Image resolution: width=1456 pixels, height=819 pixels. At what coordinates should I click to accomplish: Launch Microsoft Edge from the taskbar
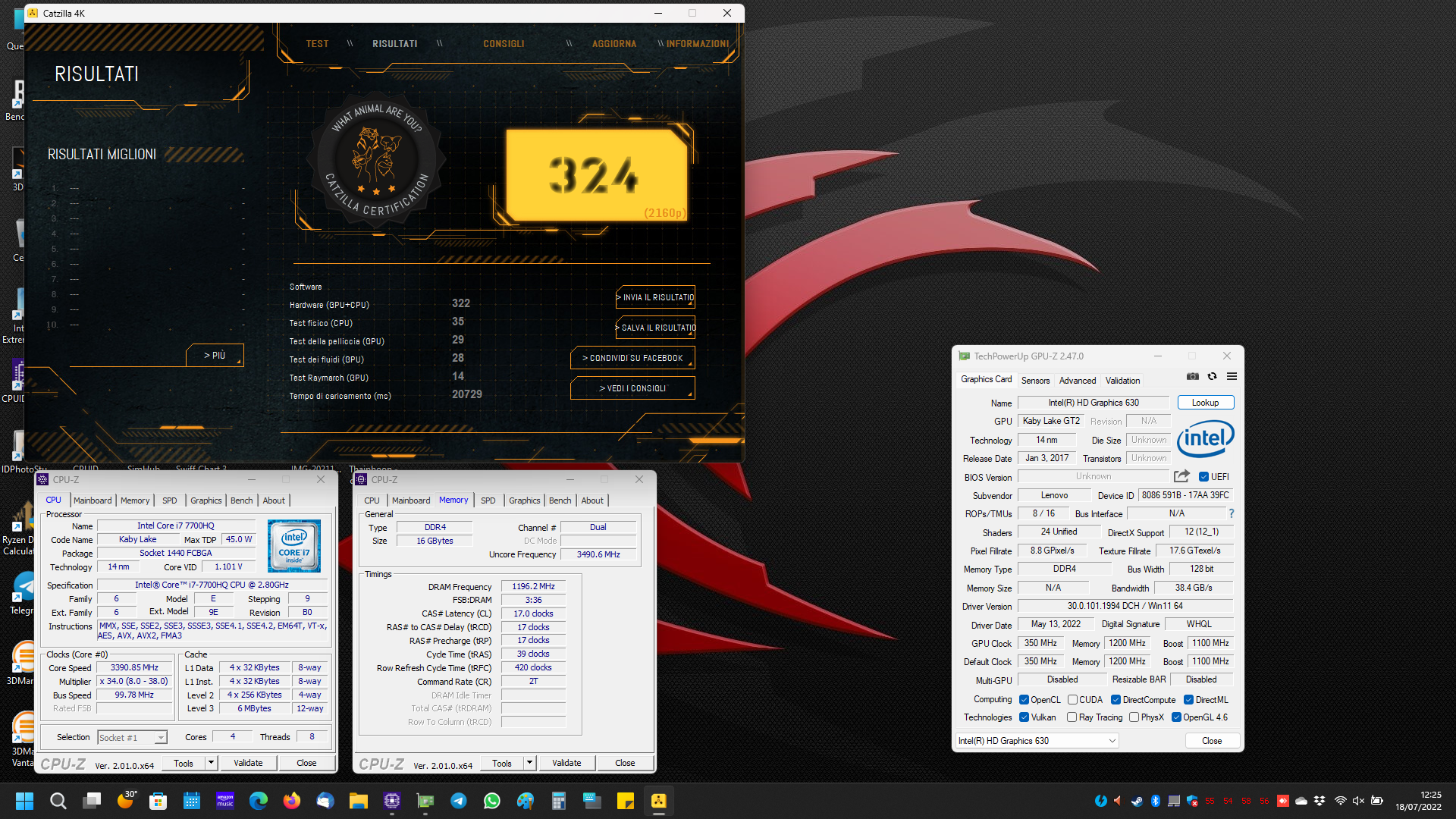point(259,801)
